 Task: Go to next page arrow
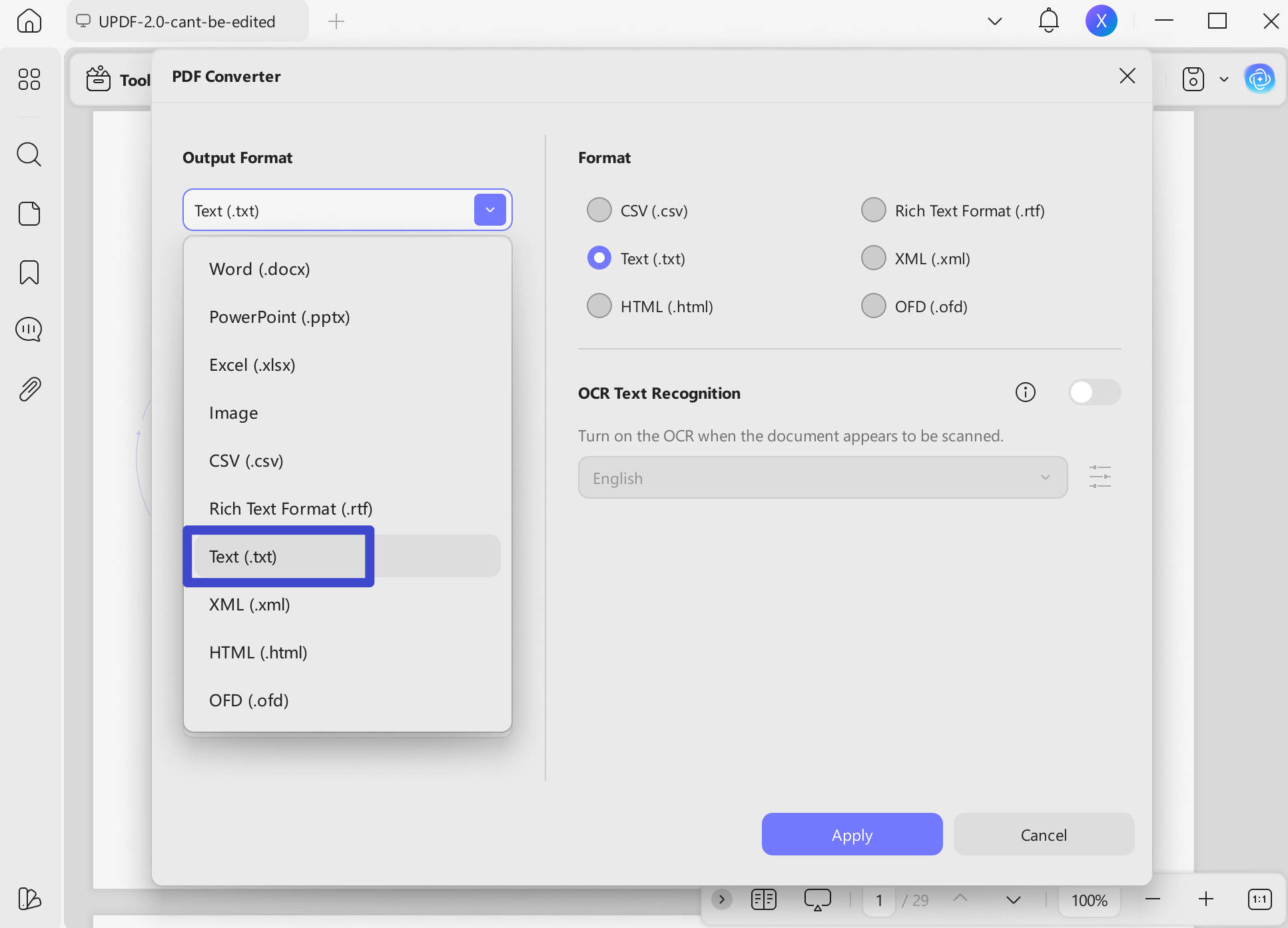coord(1014,900)
